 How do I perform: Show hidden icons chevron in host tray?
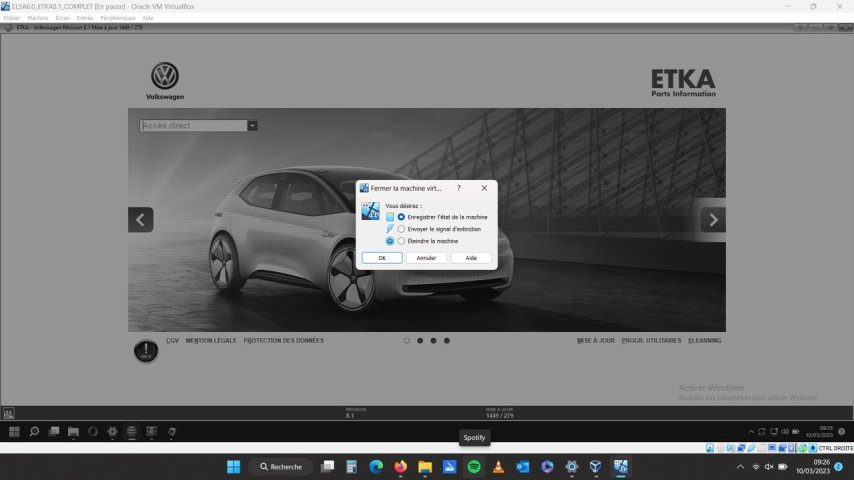click(740, 467)
